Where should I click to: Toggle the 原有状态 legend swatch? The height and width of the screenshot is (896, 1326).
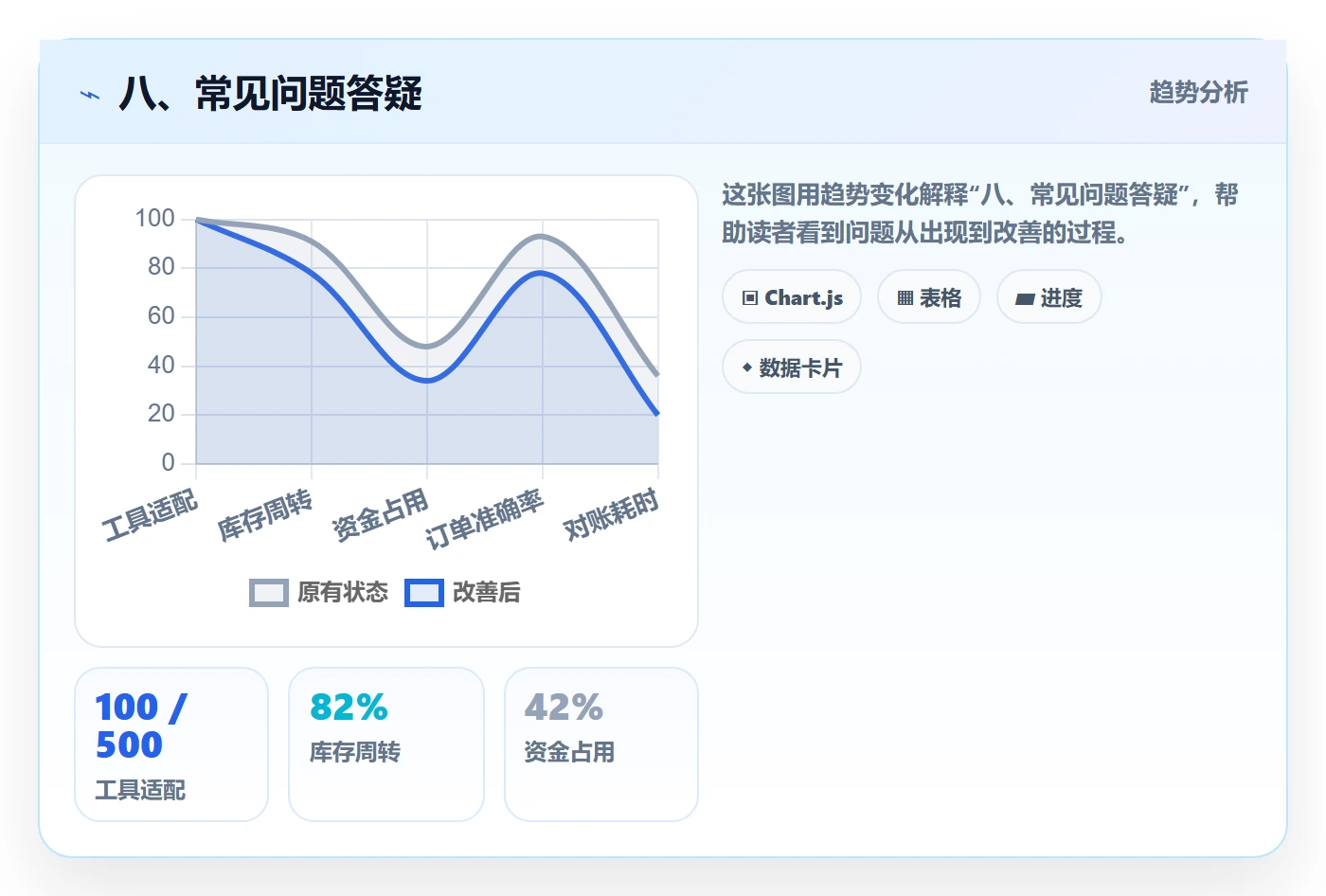(x=269, y=593)
